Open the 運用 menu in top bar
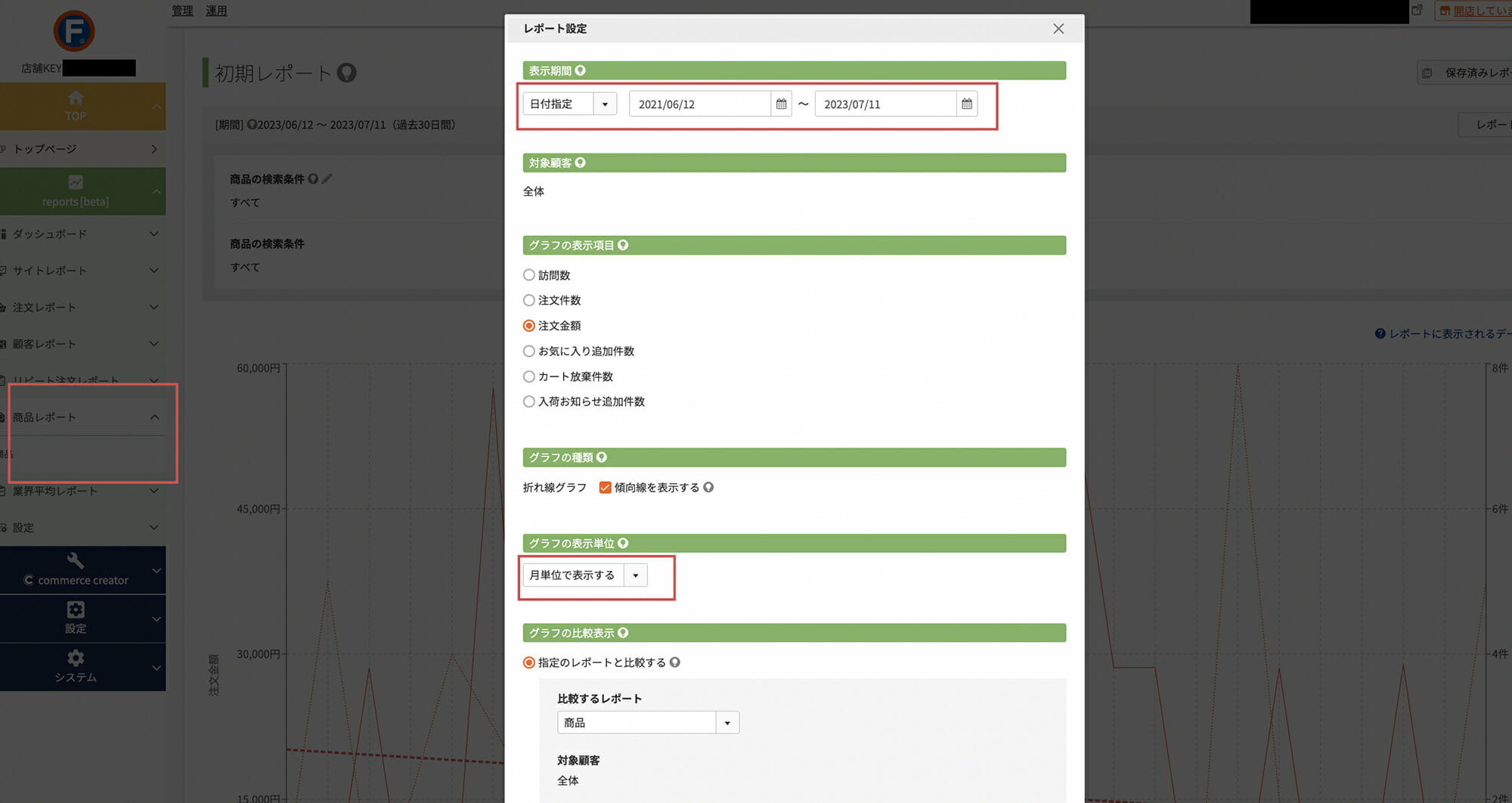This screenshot has height=803, width=1512. coord(216,11)
